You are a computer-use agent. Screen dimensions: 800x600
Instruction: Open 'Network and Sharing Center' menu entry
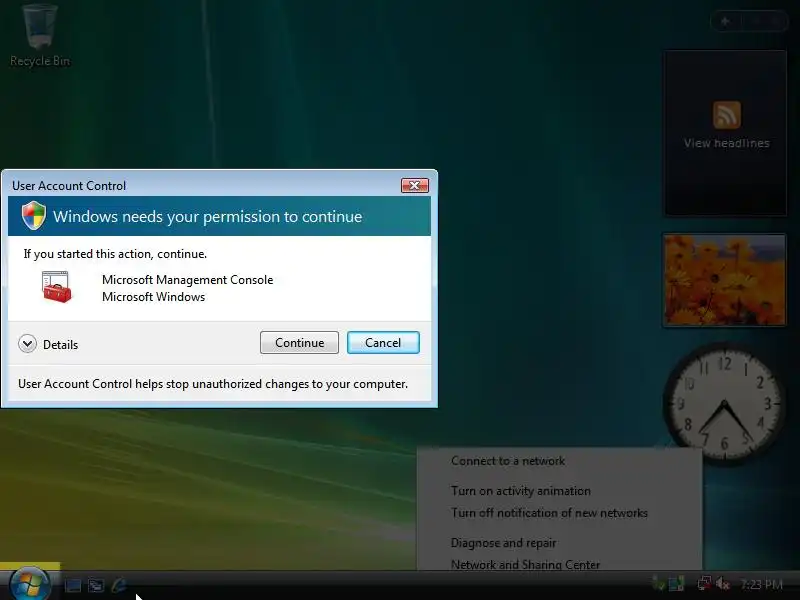pyautogui.click(x=525, y=564)
